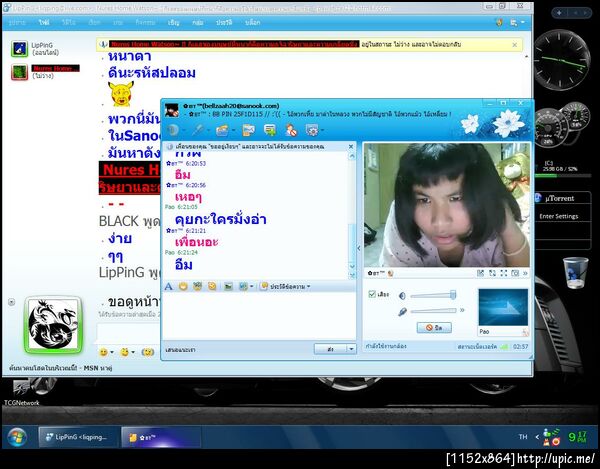Block this contact via toolbar icon
Viewport: 600px width, 469px height.
click(x=291, y=130)
